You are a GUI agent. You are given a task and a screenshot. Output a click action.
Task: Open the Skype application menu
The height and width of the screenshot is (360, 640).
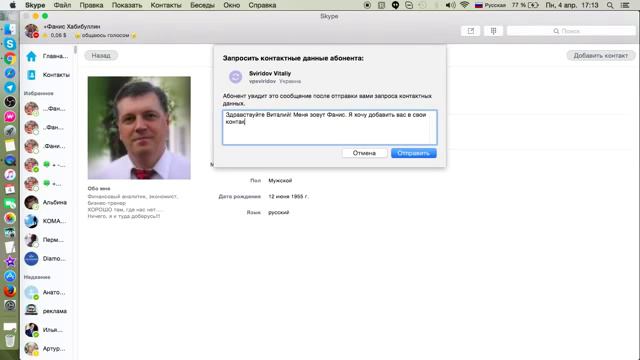coord(35,5)
